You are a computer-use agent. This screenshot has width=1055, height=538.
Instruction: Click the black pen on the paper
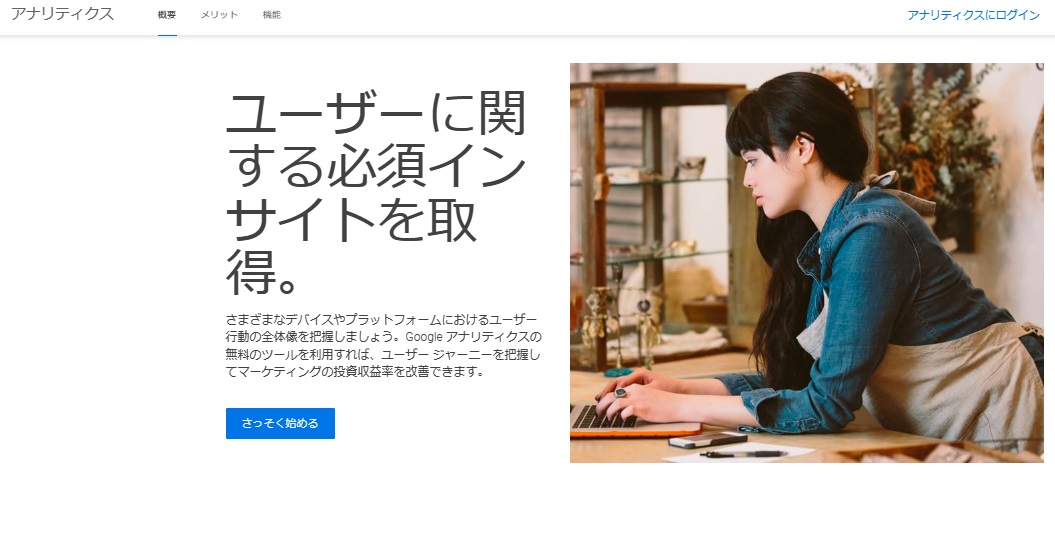[743, 455]
